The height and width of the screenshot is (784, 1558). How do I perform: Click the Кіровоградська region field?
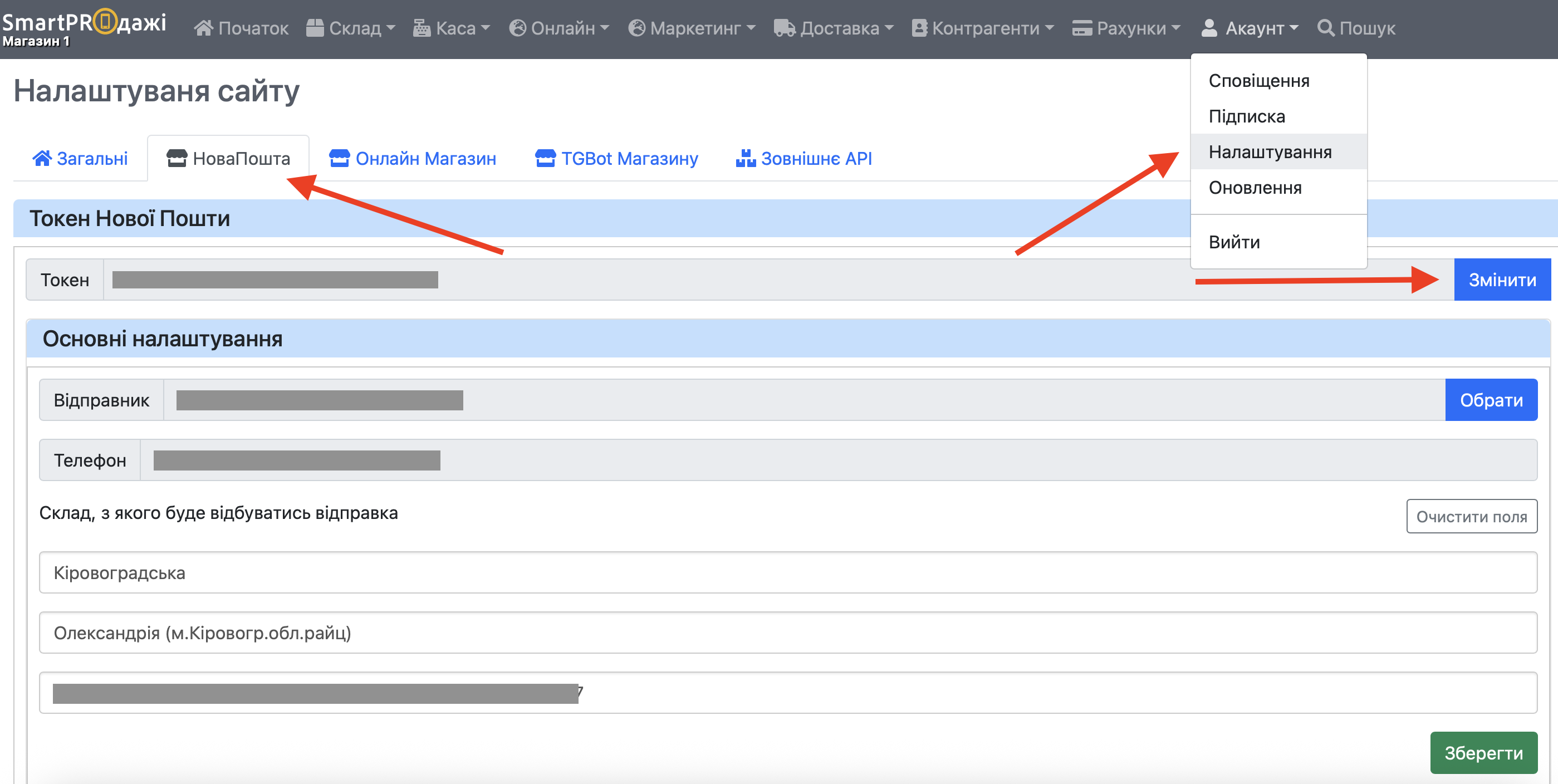point(787,572)
